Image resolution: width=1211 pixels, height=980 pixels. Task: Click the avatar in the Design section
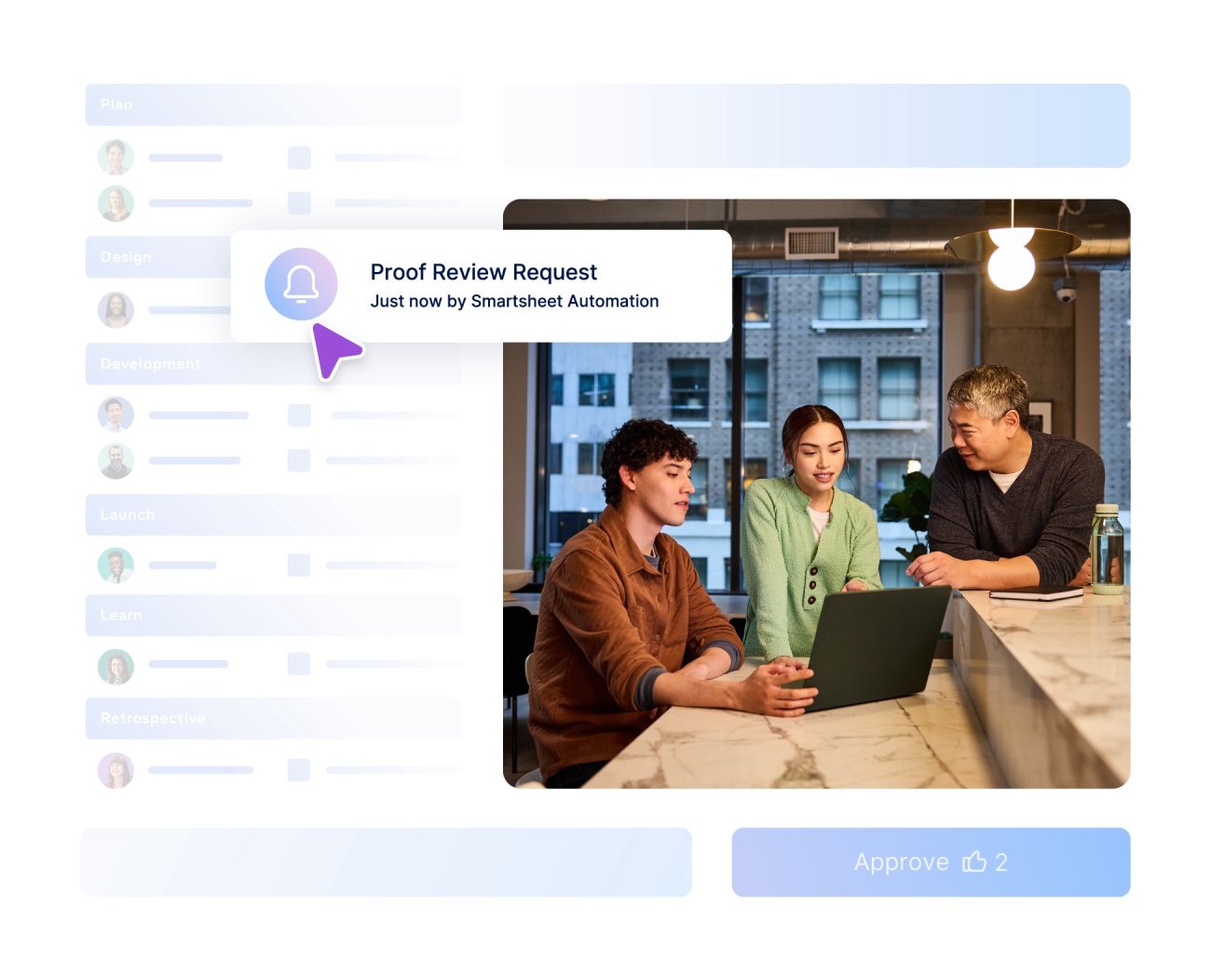pos(116,309)
